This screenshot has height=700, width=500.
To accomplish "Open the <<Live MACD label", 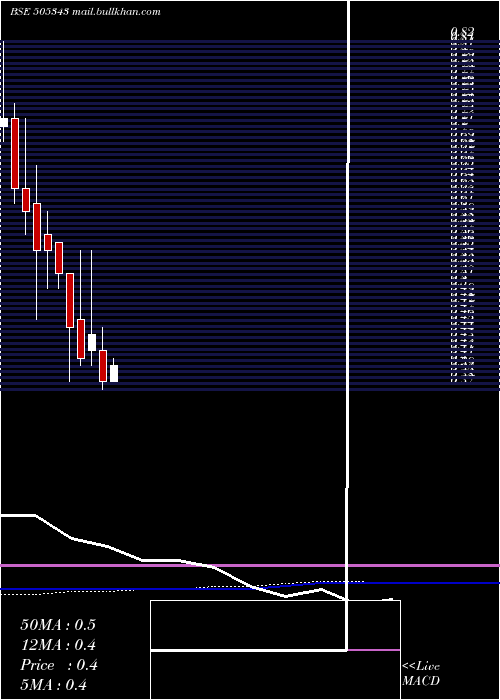I will click(x=421, y=674).
